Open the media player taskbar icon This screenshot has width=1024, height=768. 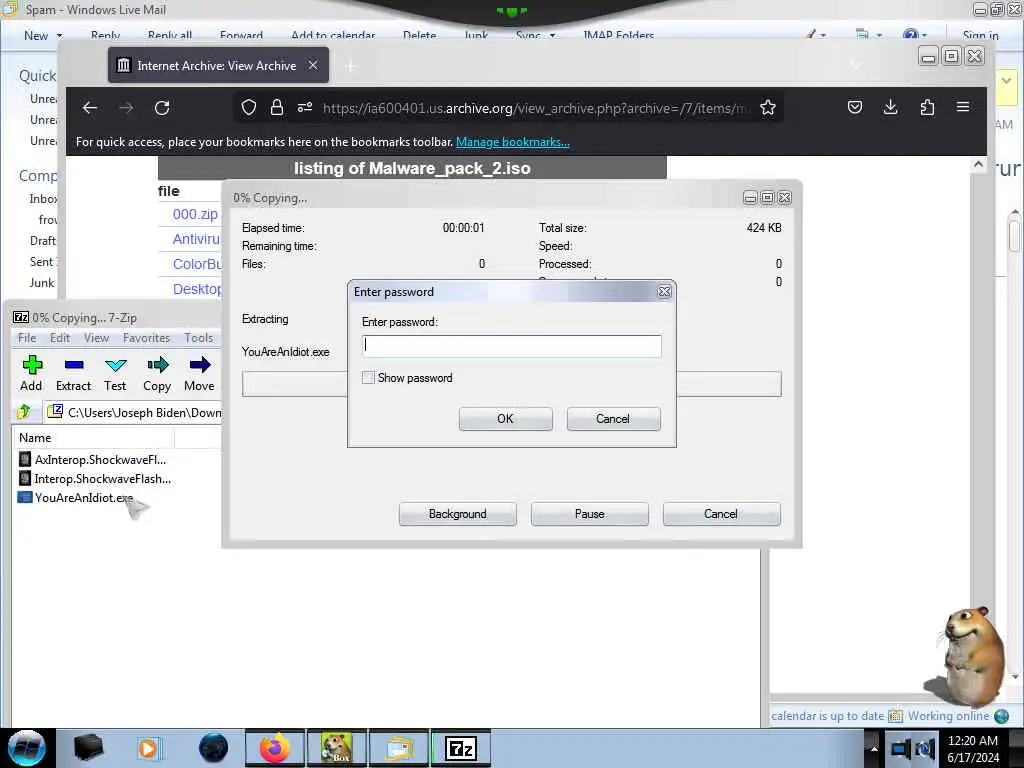click(150, 748)
